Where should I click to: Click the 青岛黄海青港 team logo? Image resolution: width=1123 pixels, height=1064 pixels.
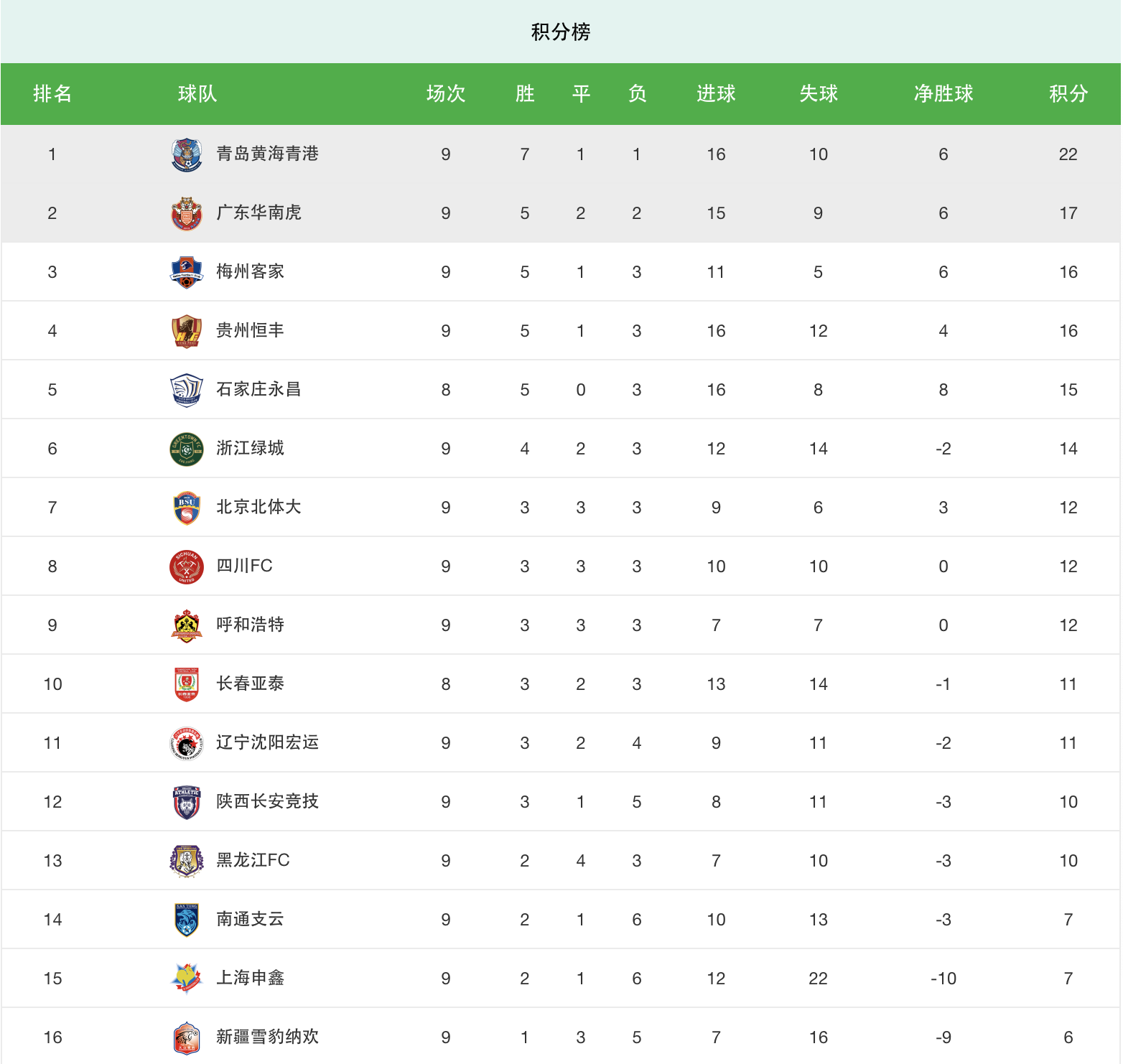coord(187,154)
